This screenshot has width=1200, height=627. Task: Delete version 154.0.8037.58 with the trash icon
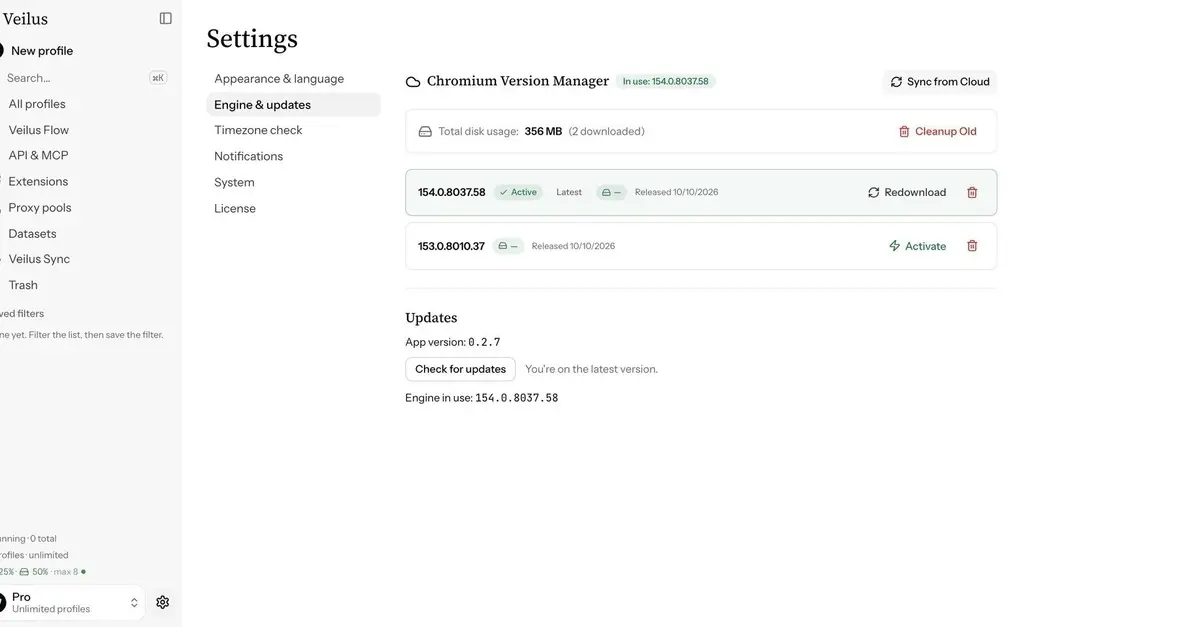pyautogui.click(x=972, y=192)
